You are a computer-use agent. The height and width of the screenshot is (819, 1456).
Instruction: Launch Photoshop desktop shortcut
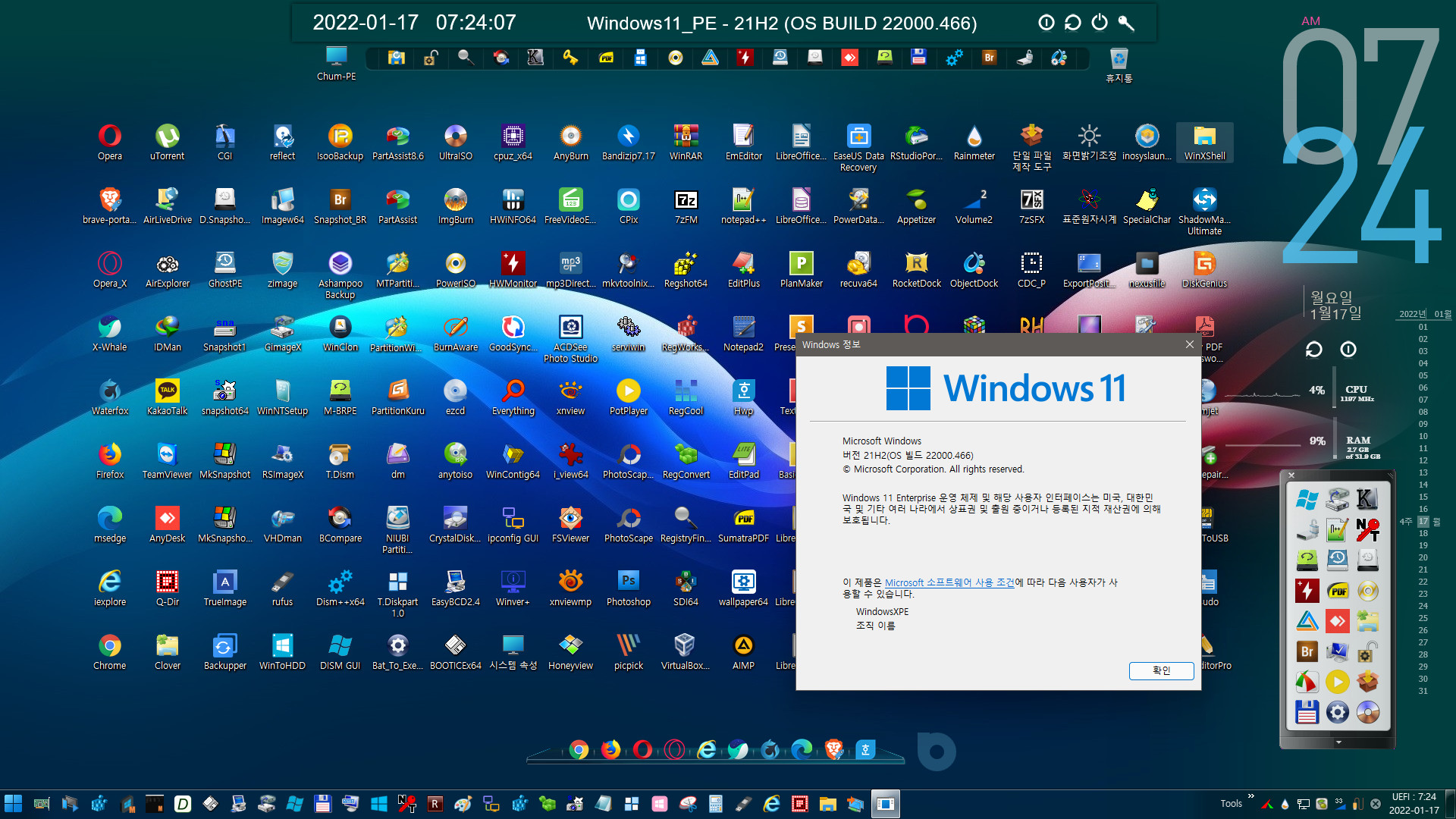(x=629, y=588)
